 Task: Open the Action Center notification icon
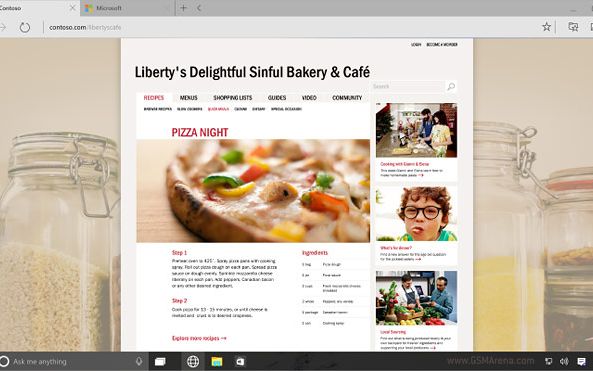pyautogui.click(x=581, y=362)
